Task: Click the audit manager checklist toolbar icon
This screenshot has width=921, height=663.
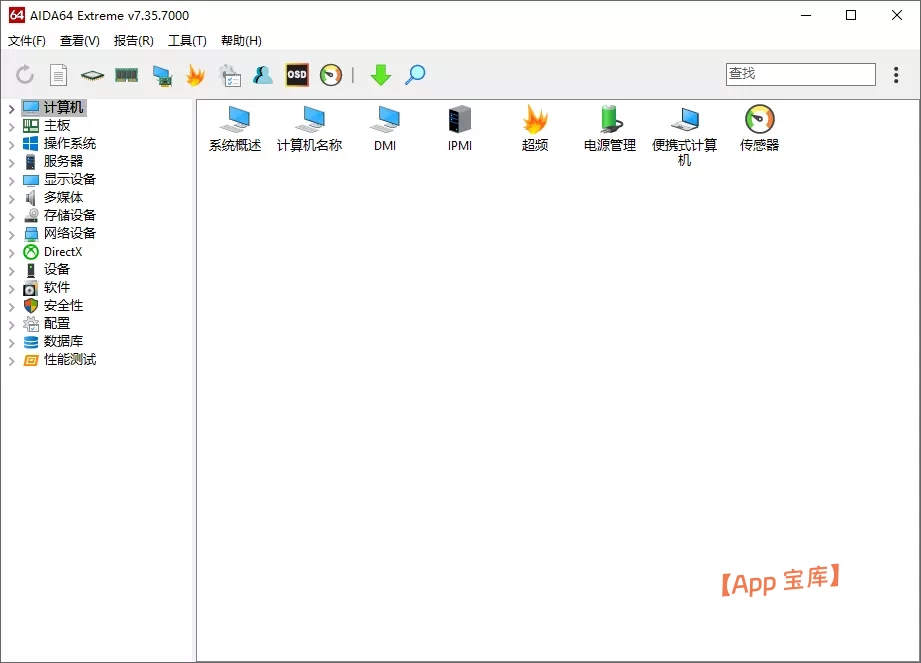Action: tap(229, 76)
